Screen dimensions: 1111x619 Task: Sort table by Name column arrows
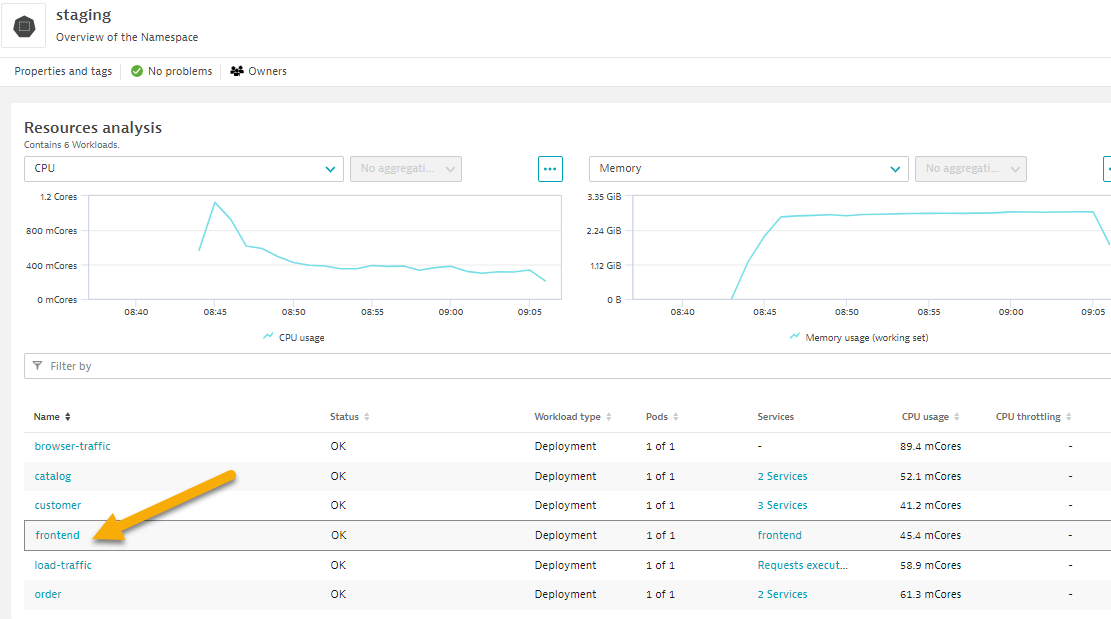point(68,417)
